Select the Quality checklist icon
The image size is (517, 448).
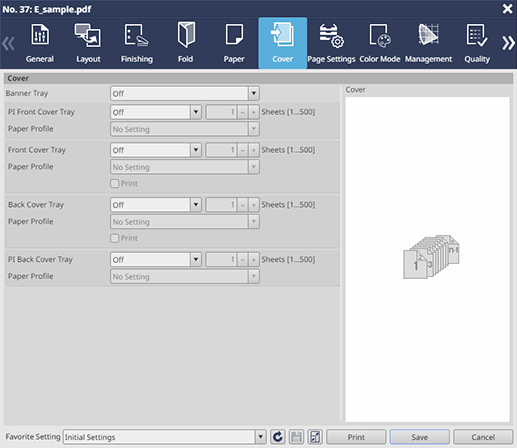pyautogui.click(x=477, y=35)
